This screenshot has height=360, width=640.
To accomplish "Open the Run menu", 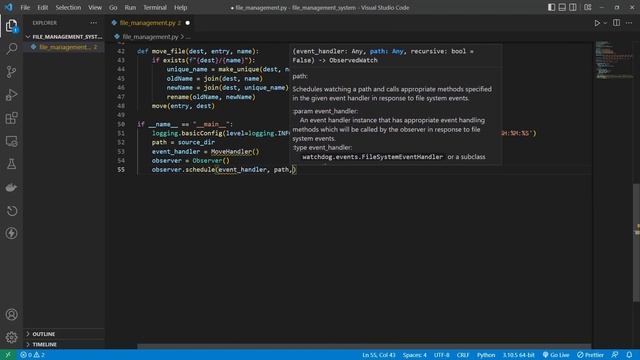I will [130, 7].
